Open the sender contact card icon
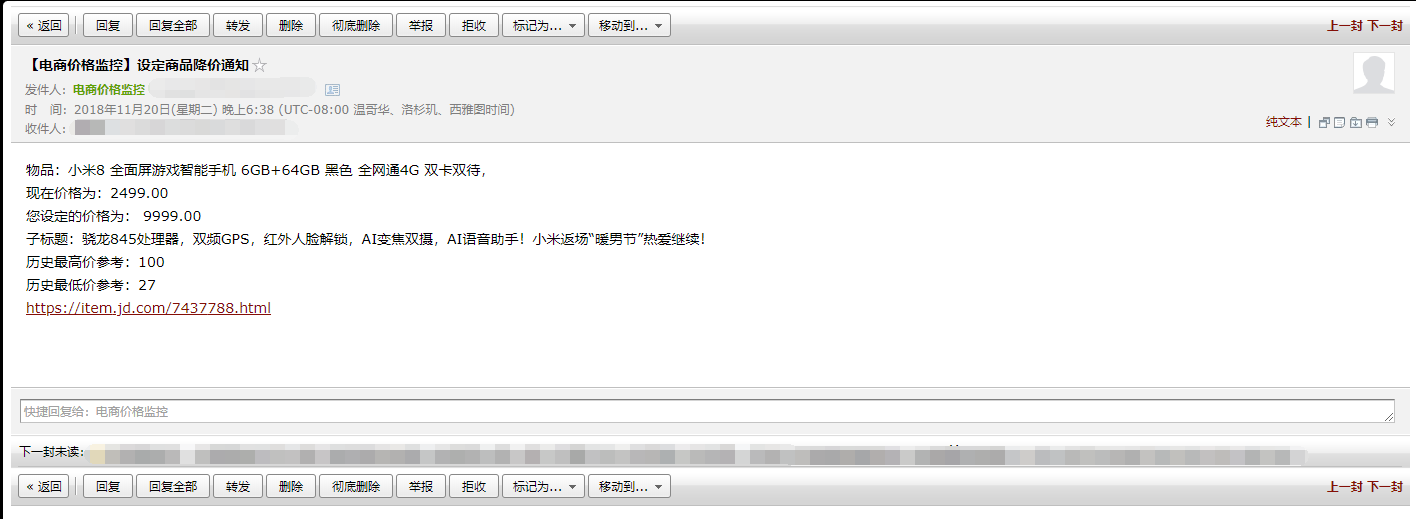Viewport: 1416px width, 519px height. pyautogui.click(x=333, y=90)
